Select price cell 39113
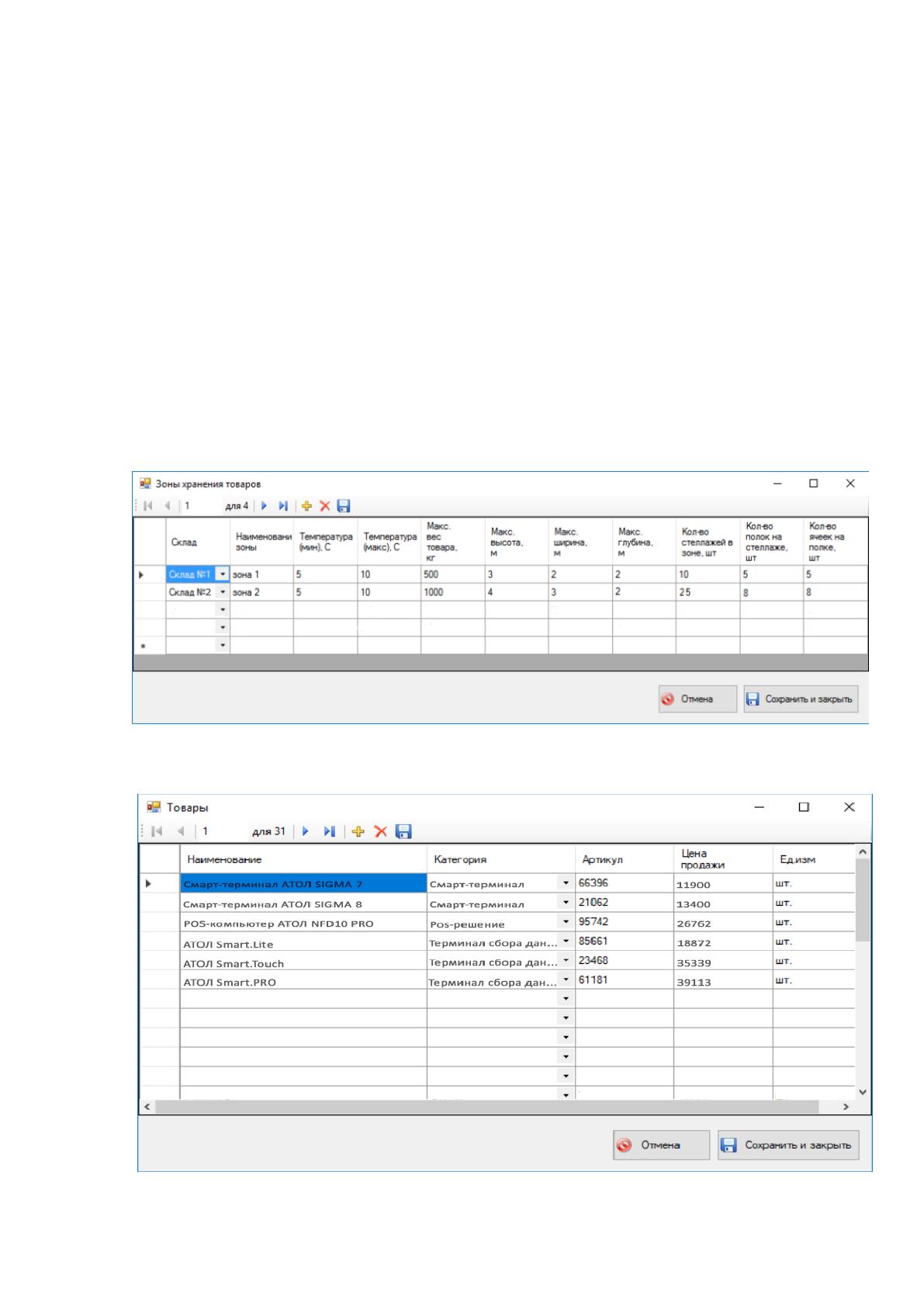924x1307 pixels. coord(722,981)
